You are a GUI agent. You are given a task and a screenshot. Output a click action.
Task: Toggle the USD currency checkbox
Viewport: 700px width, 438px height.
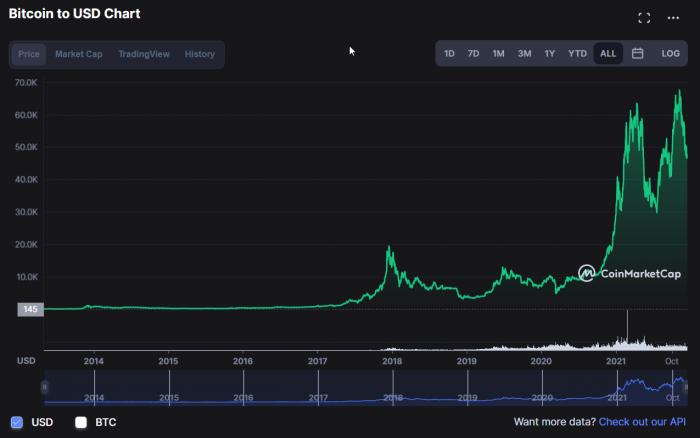(16, 422)
